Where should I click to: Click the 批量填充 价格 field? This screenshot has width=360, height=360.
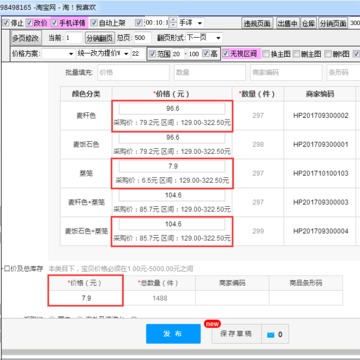pyautogui.click(x=133, y=72)
